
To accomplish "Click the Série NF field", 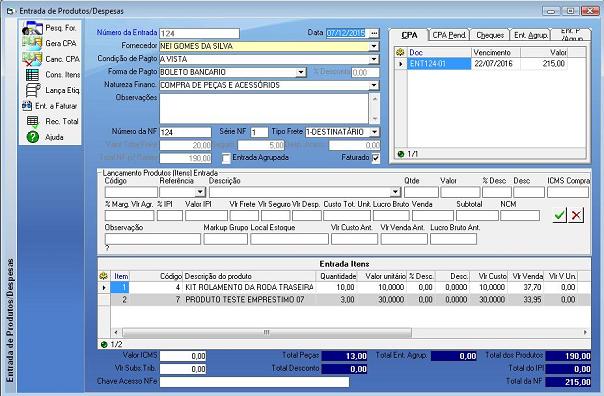I will [259, 132].
